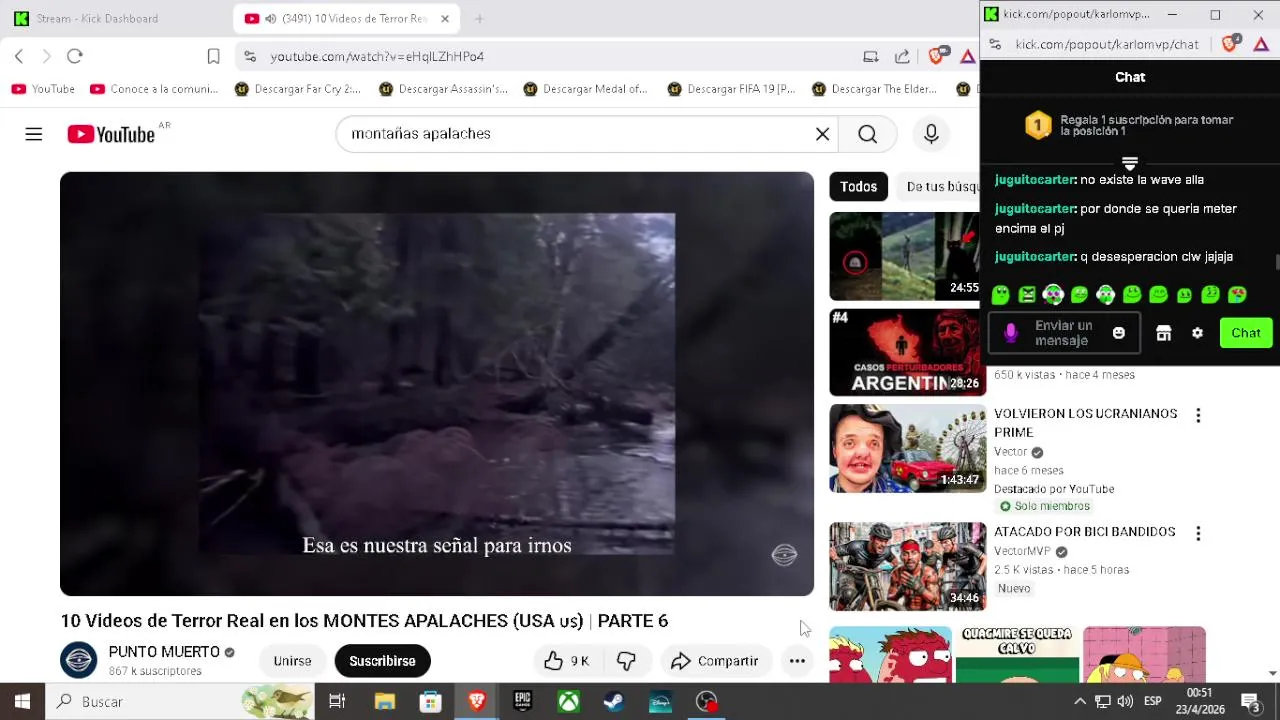Open options for VOLVIERON LOS UCRANIANOS PRIME

tap(1198, 415)
